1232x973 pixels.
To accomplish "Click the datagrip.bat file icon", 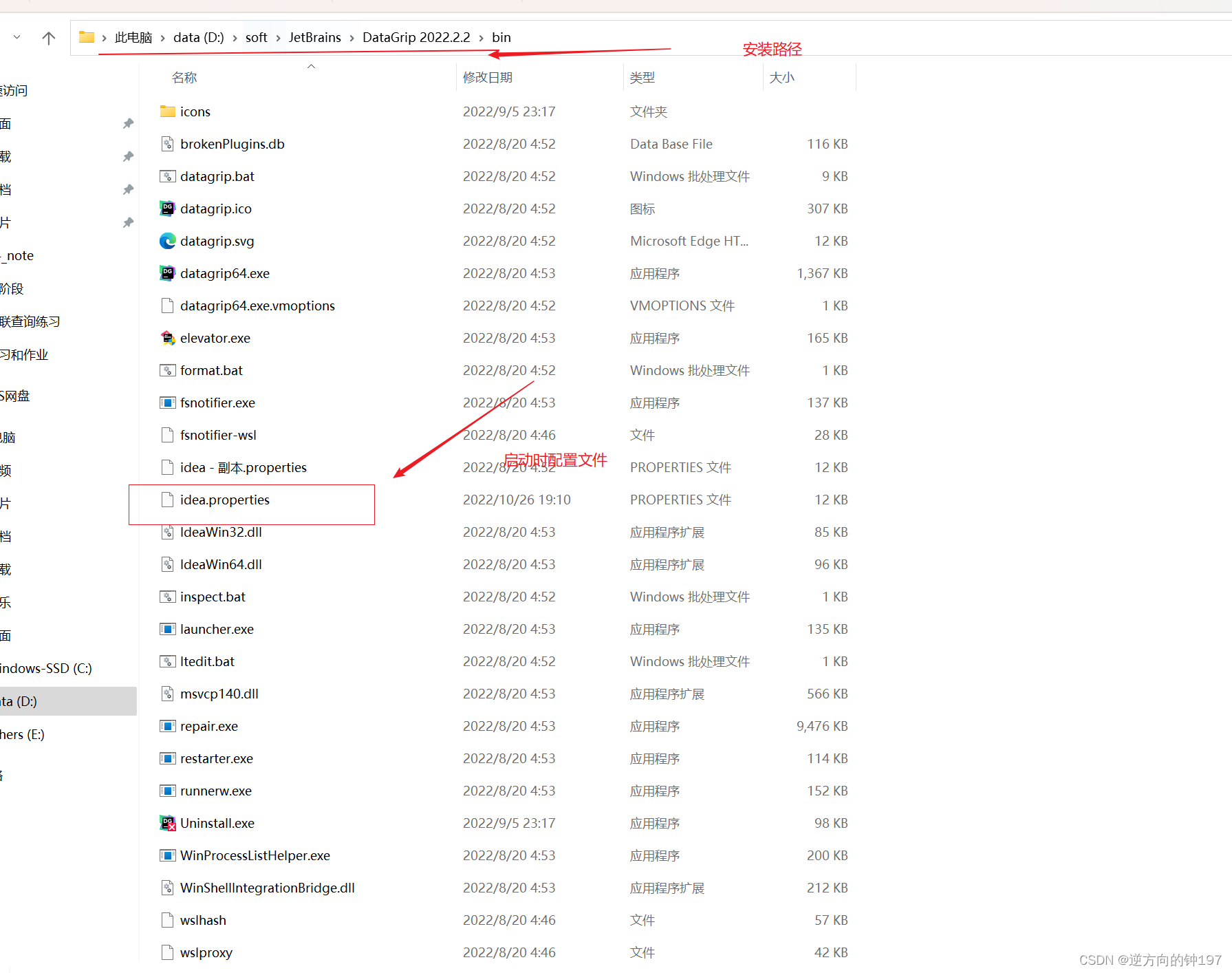I will [x=167, y=176].
